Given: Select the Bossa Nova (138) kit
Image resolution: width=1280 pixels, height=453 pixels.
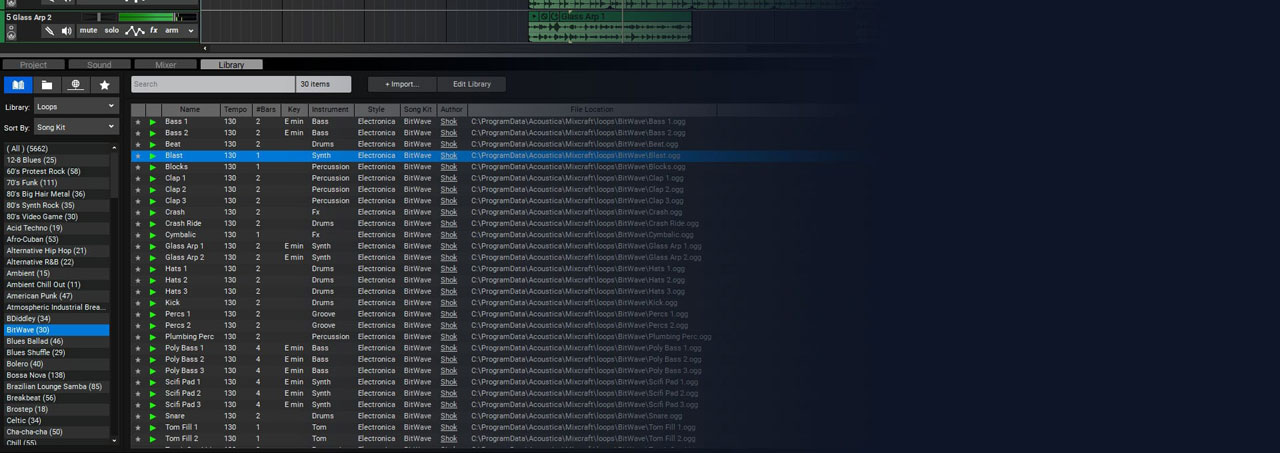Looking at the screenshot, I should (56, 375).
